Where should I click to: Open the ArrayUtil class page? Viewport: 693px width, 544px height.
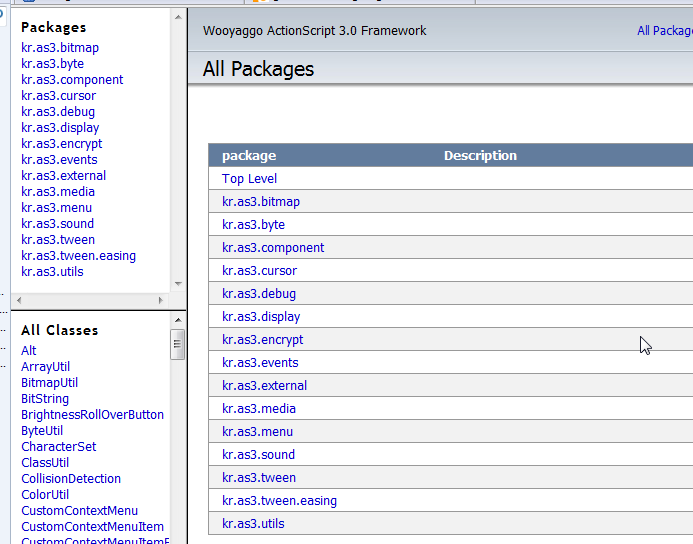(45, 366)
